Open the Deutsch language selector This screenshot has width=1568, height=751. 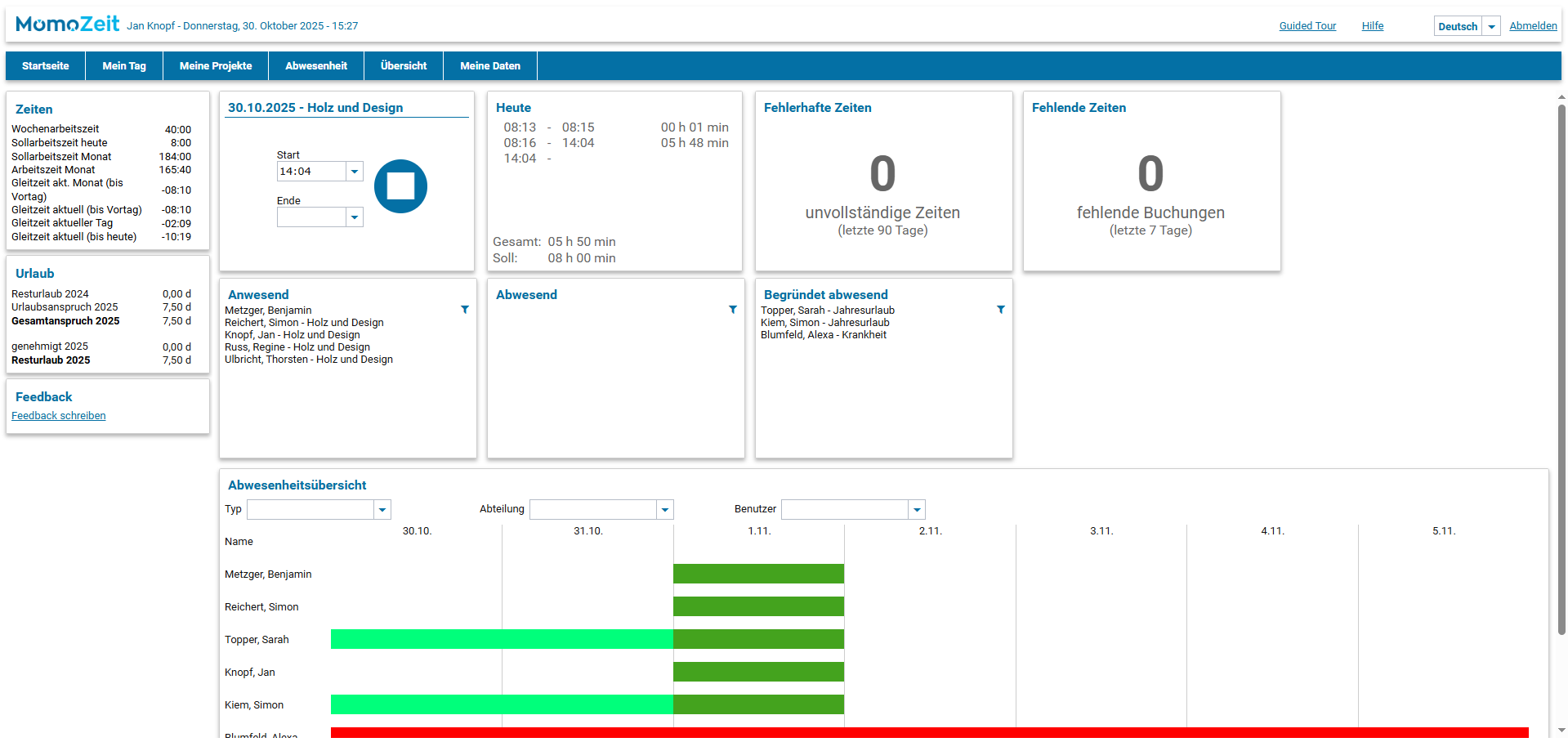pos(1491,26)
